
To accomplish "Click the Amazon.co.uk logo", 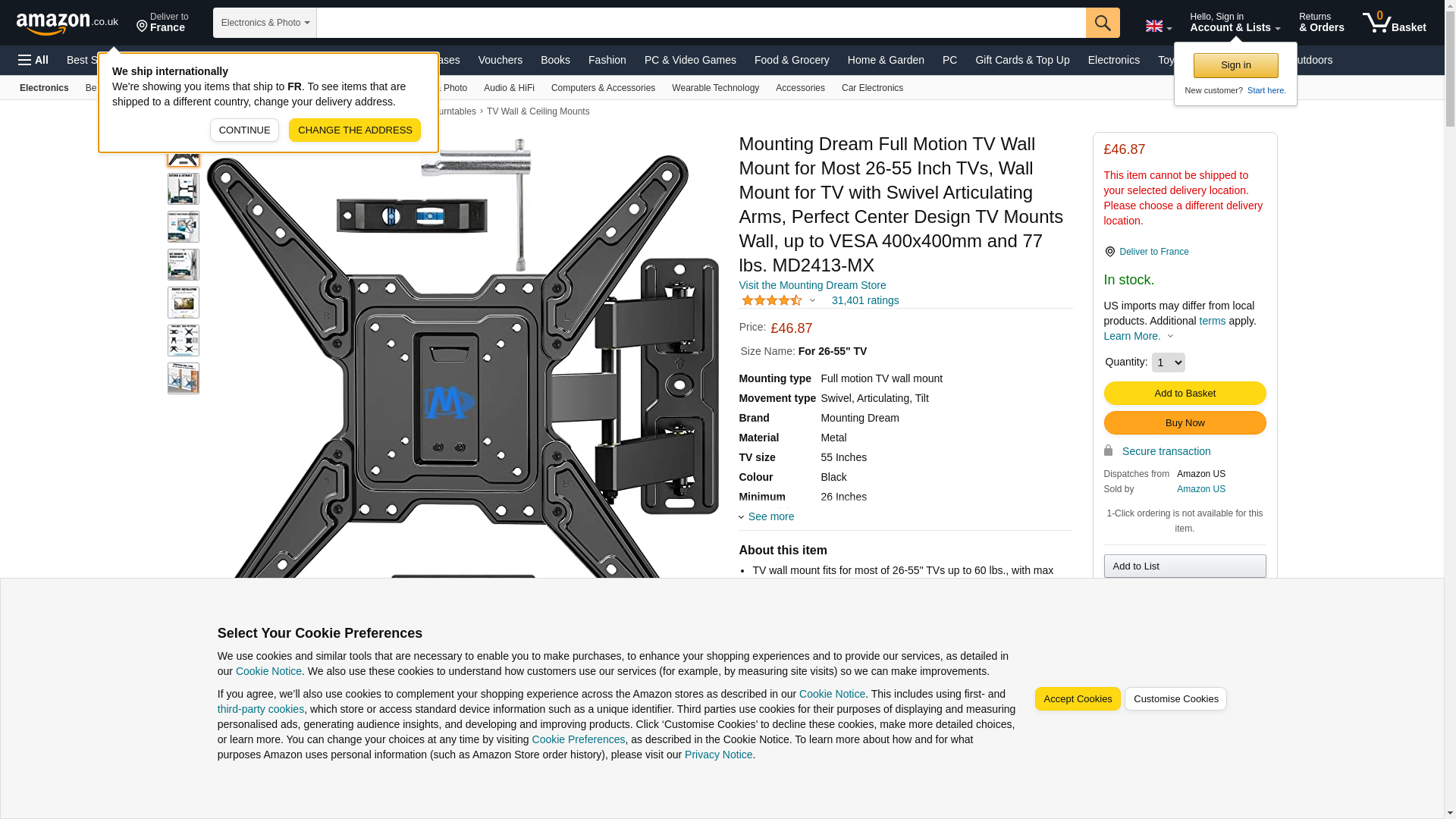I will 67,23.
